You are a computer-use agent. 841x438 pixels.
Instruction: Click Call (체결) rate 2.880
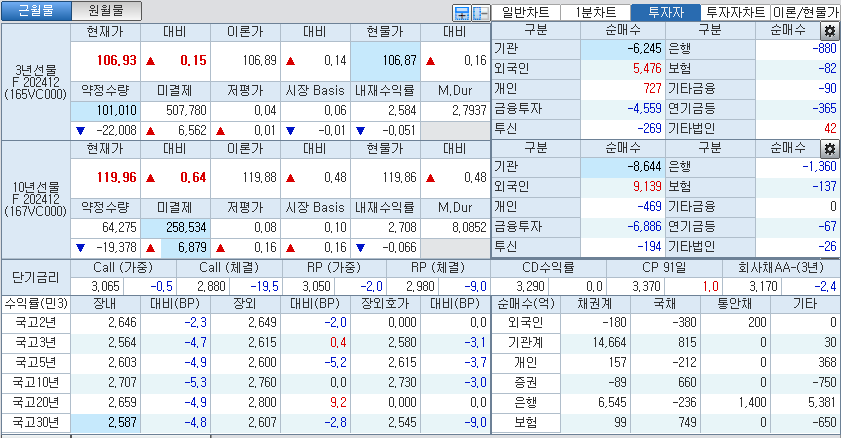coord(203,286)
